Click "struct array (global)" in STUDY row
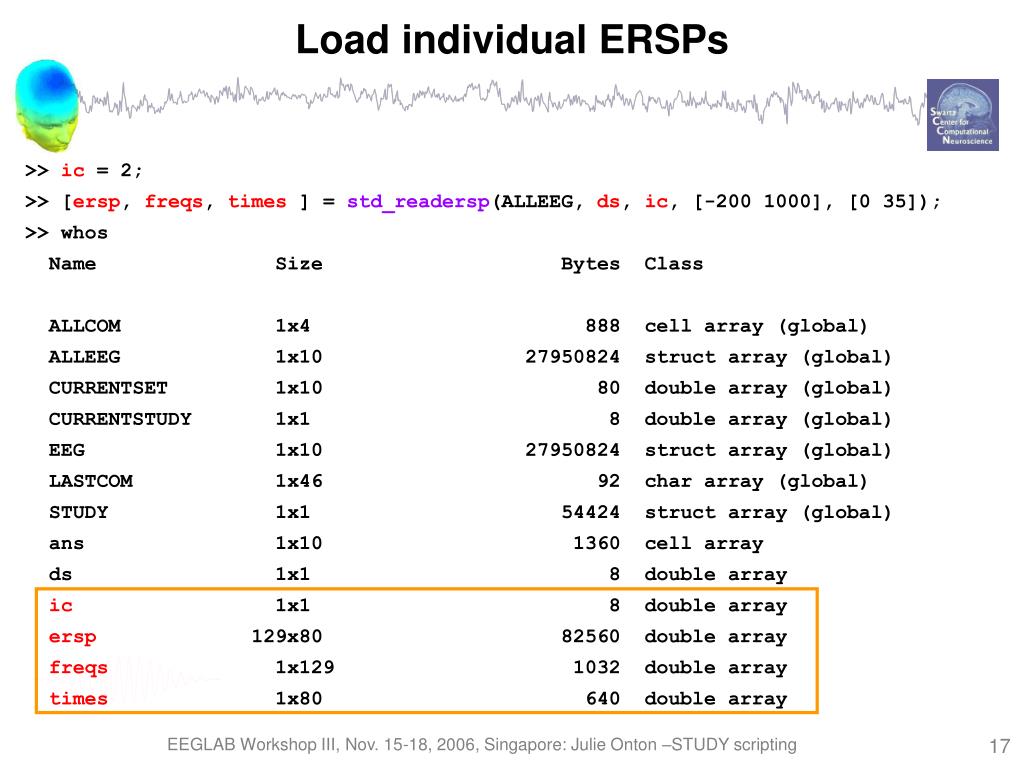 coord(768,513)
